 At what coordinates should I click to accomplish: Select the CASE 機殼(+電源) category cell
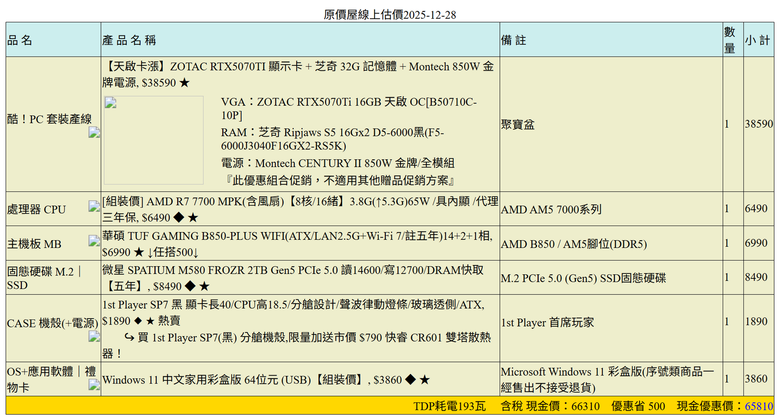pos(53,328)
